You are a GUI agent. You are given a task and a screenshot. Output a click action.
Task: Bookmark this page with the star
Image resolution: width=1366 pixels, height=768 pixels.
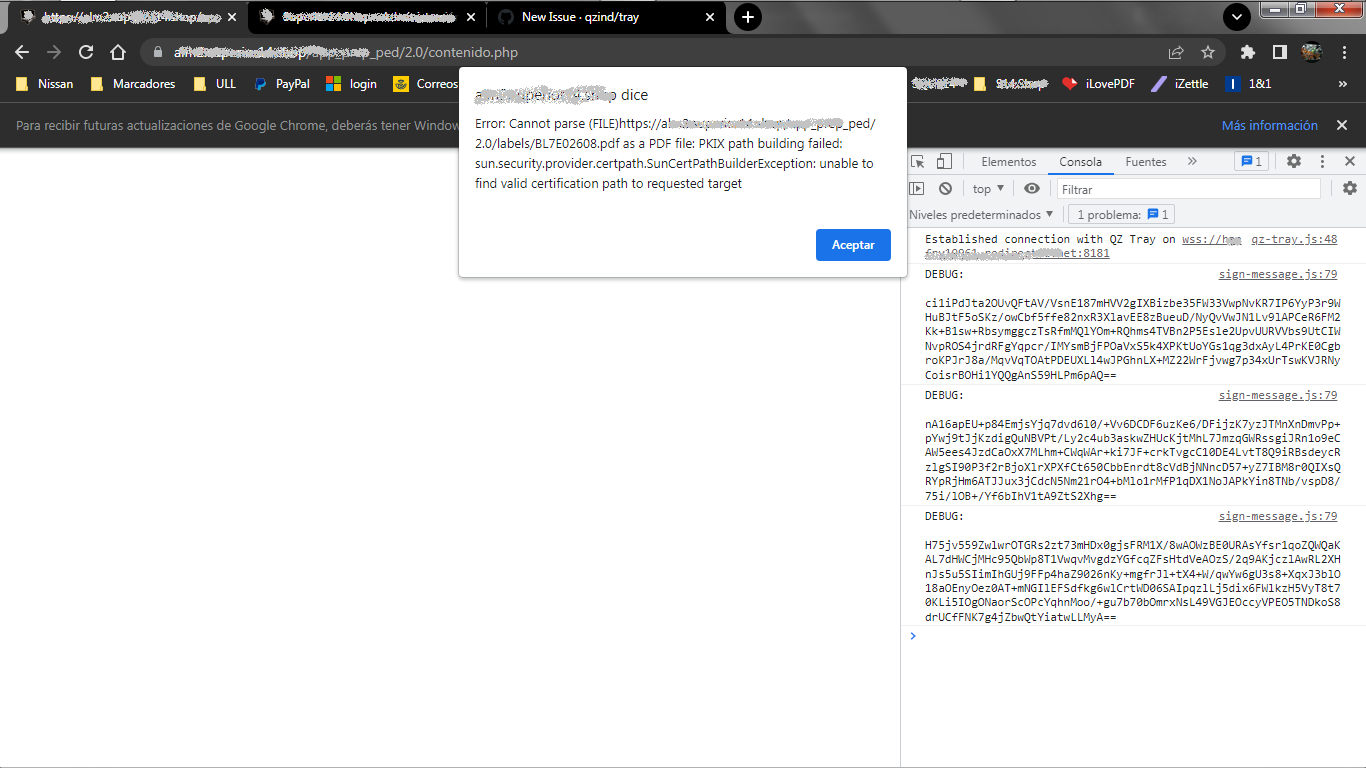point(1208,52)
